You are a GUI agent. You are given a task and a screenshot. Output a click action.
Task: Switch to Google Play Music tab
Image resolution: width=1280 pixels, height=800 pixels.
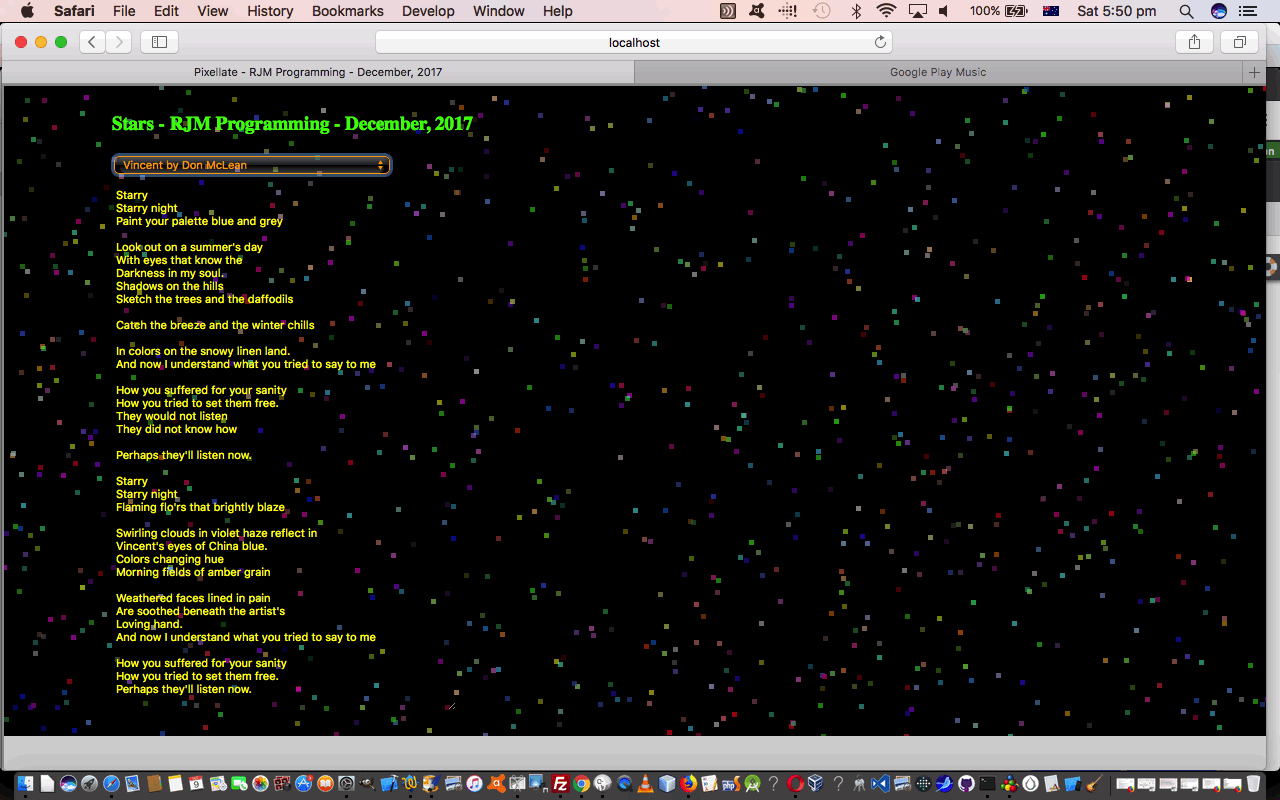pos(938,72)
